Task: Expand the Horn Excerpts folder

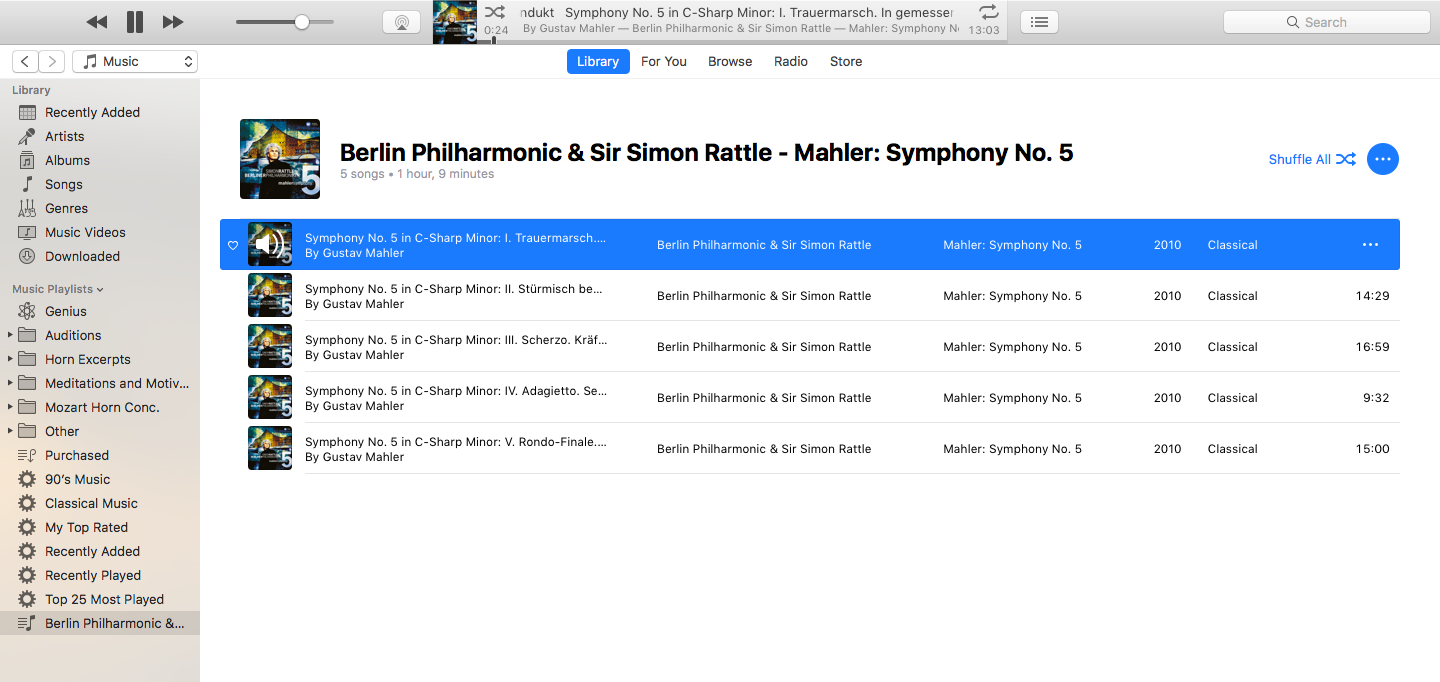Action: coord(11,359)
